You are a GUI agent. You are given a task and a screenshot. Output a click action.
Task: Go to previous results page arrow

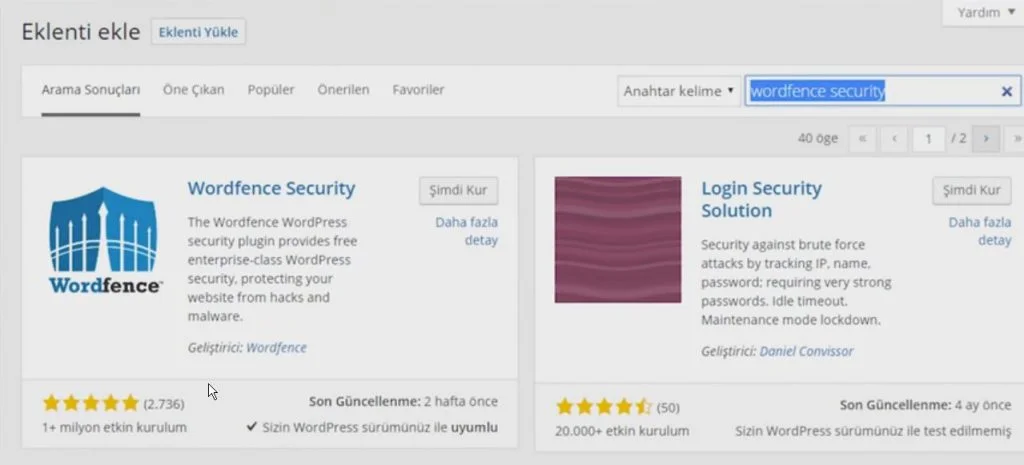click(x=893, y=139)
